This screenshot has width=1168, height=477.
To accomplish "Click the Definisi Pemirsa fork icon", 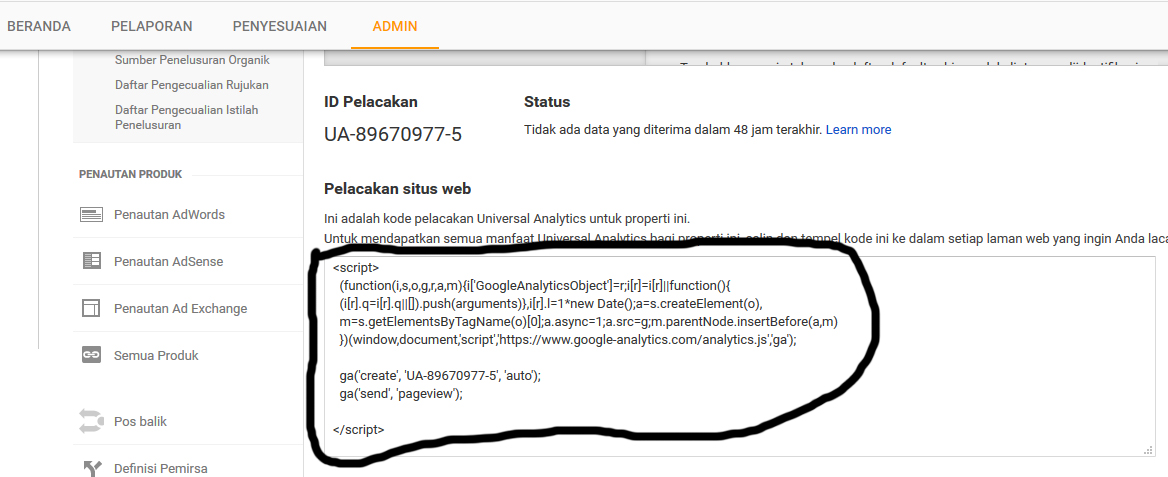I will pyautogui.click(x=92, y=468).
